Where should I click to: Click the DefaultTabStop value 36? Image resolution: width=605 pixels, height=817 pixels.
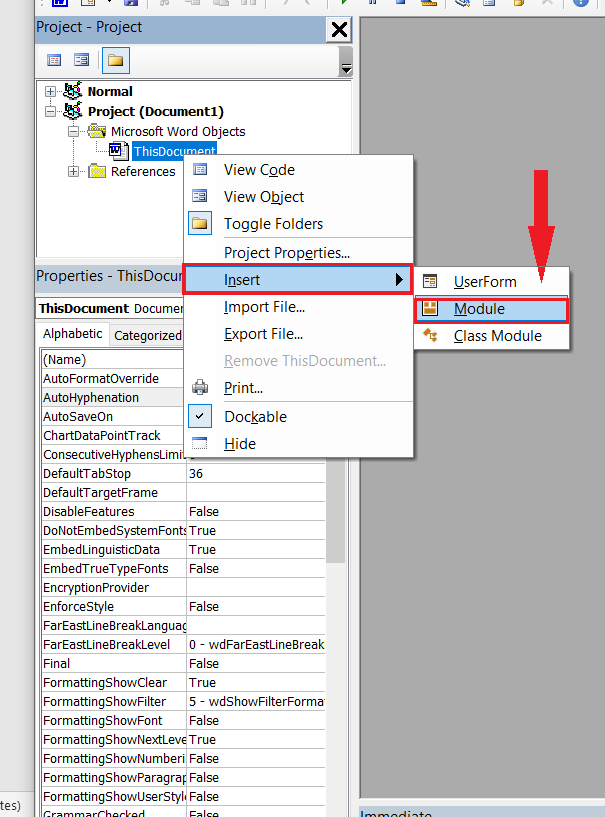pos(255,474)
